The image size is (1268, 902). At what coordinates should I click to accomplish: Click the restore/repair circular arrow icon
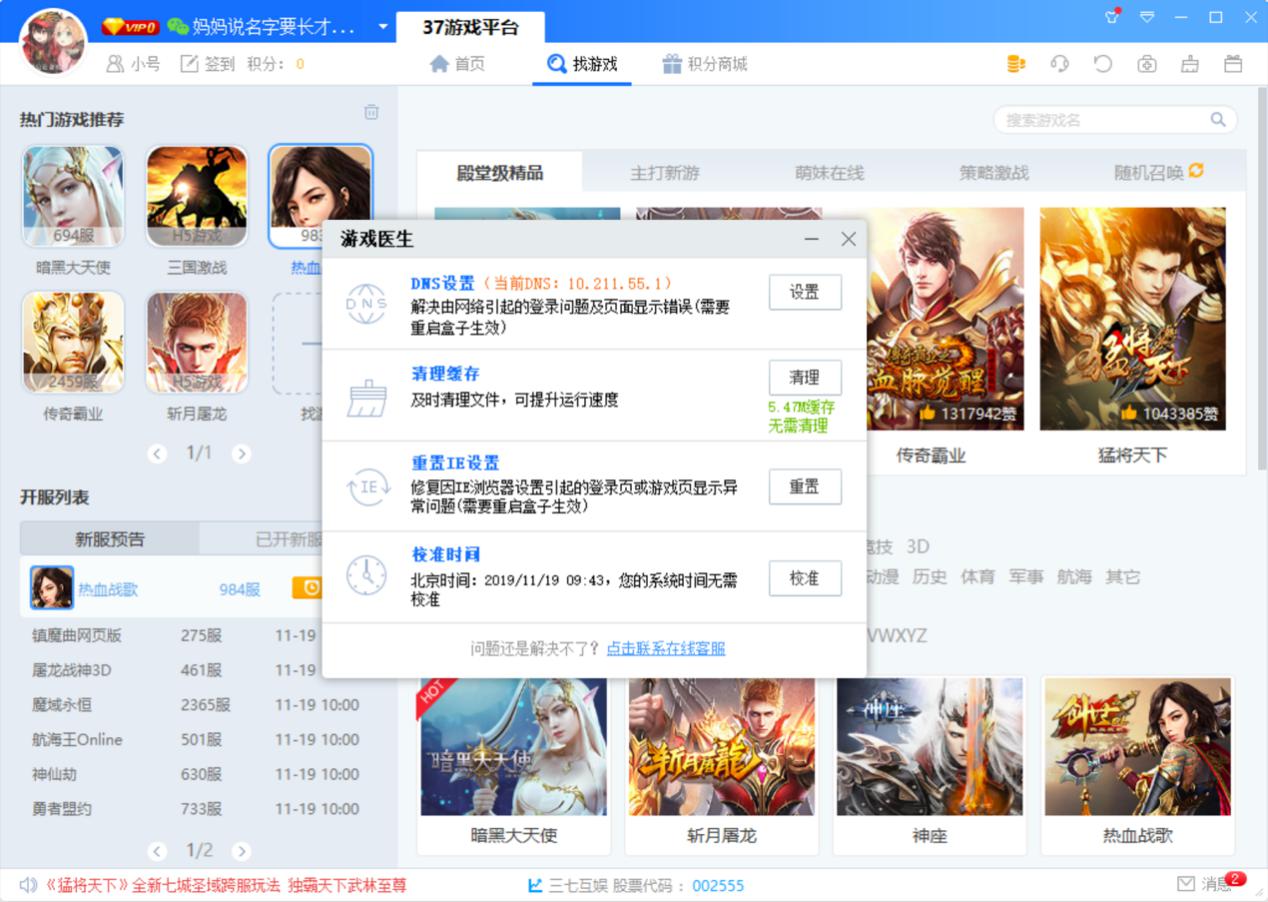[x=1103, y=62]
